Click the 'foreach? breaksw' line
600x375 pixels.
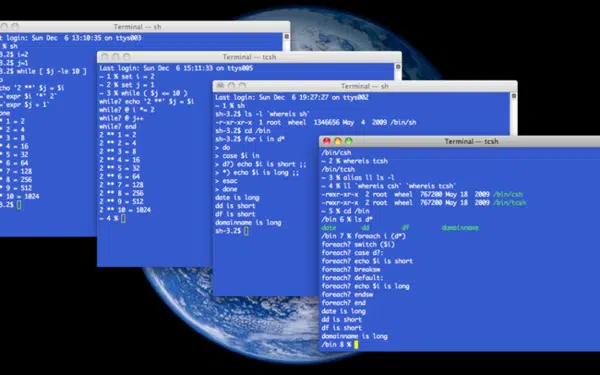point(351,269)
